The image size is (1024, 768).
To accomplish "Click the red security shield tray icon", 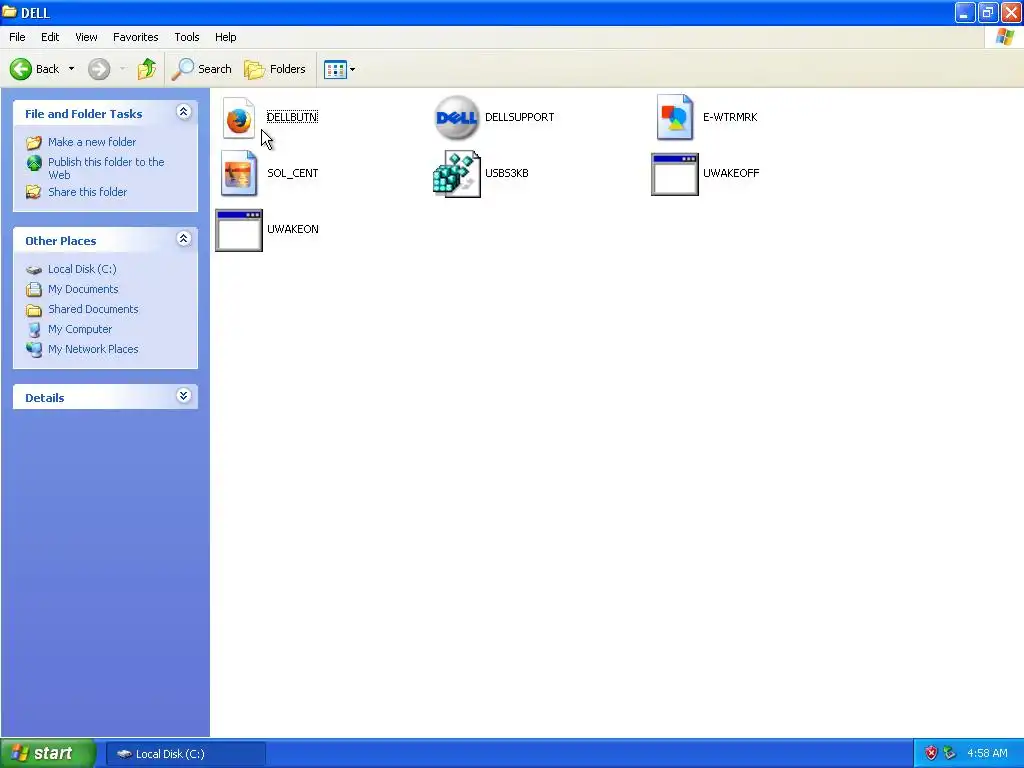I will [x=931, y=754].
